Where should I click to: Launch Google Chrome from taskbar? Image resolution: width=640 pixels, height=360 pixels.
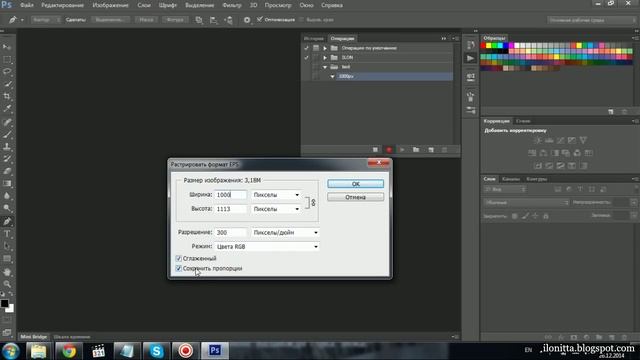point(69,351)
